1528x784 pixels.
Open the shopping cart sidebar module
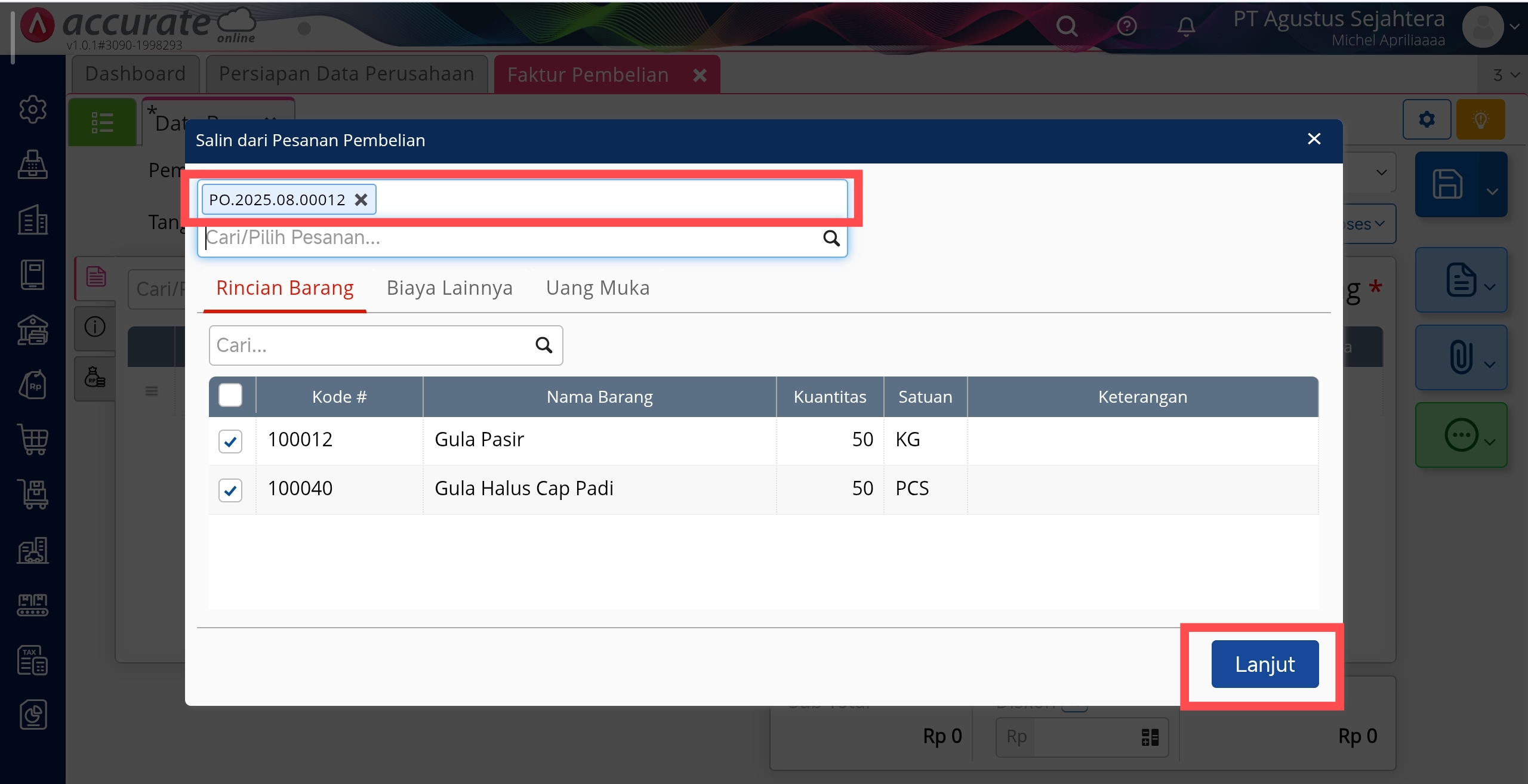pos(33,440)
